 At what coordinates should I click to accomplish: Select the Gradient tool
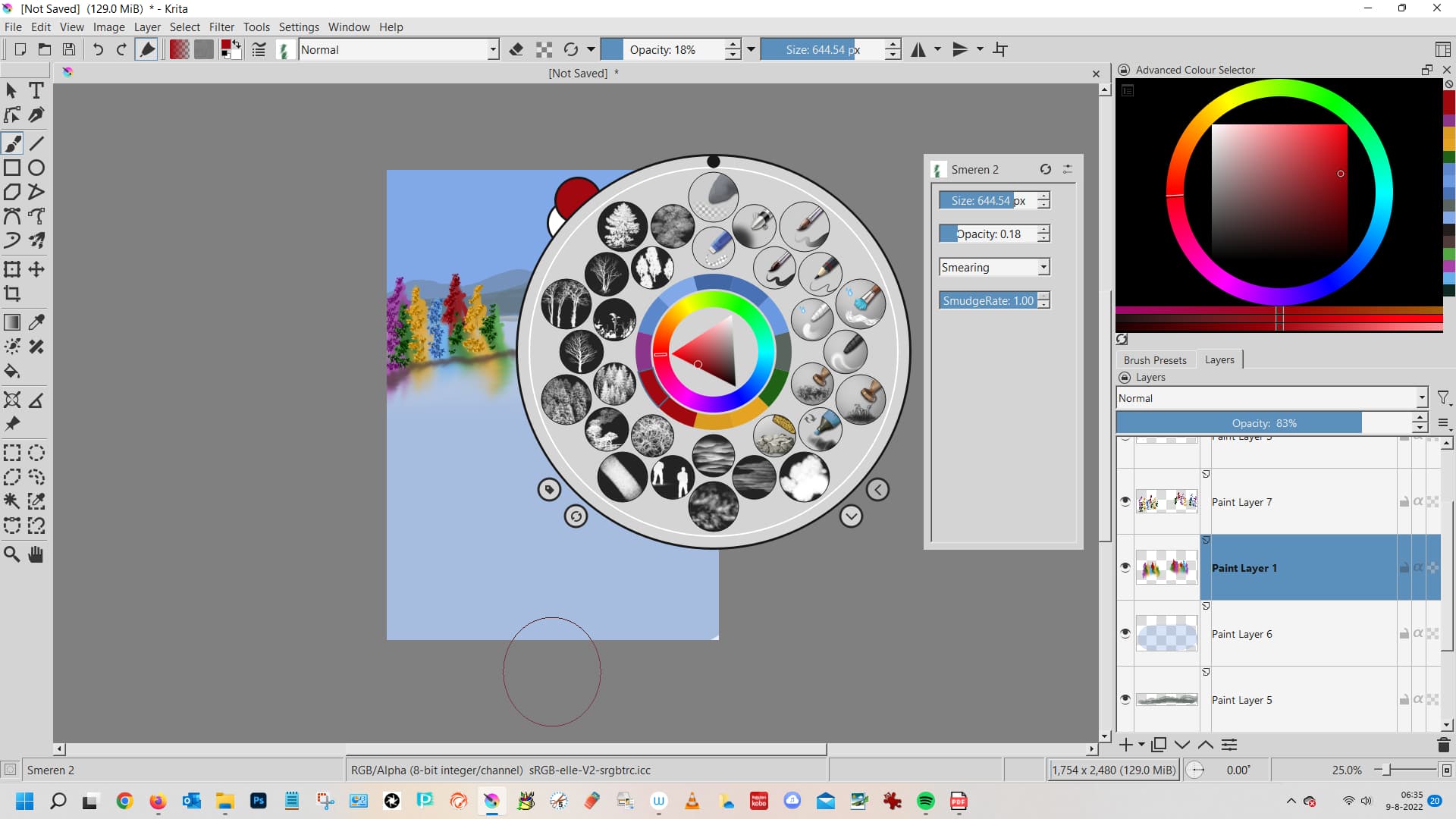(x=12, y=322)
